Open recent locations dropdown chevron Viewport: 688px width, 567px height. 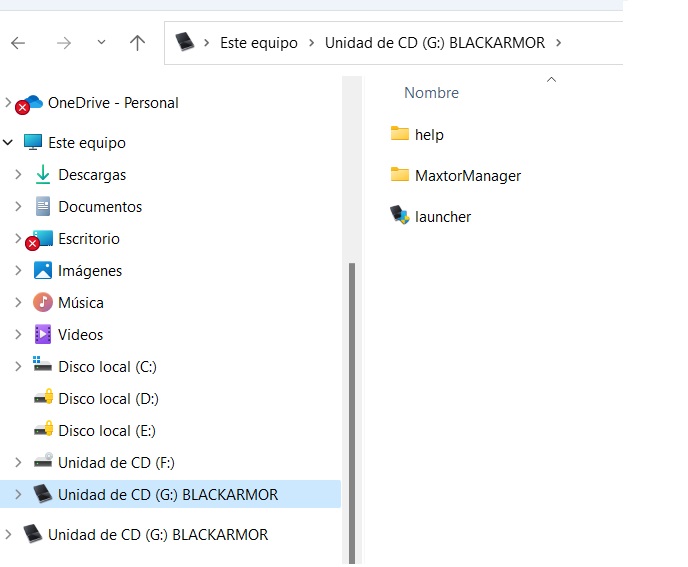(x=101, y=43)
